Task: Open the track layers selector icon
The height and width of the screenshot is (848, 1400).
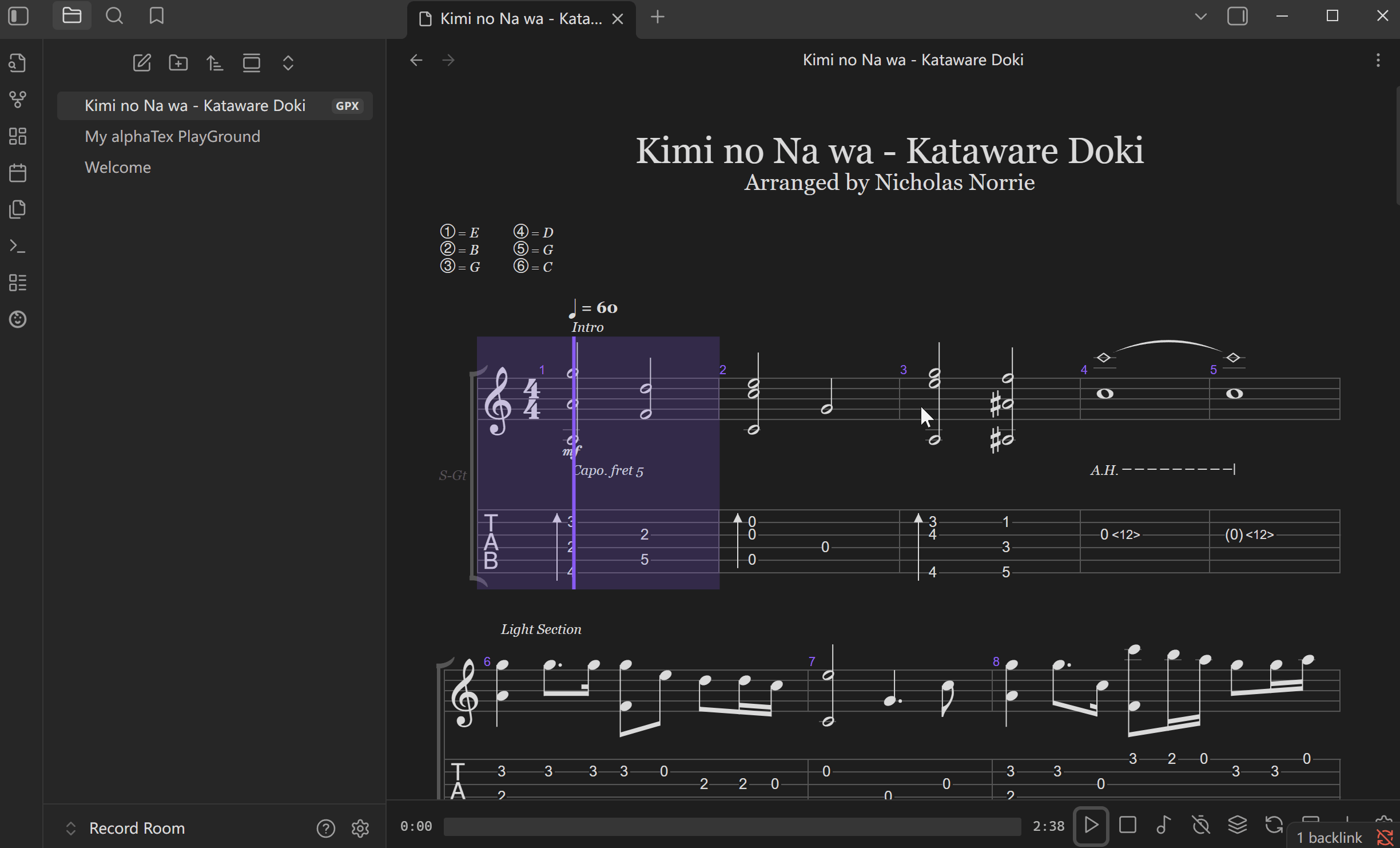Action: (x=1237, y=825)
